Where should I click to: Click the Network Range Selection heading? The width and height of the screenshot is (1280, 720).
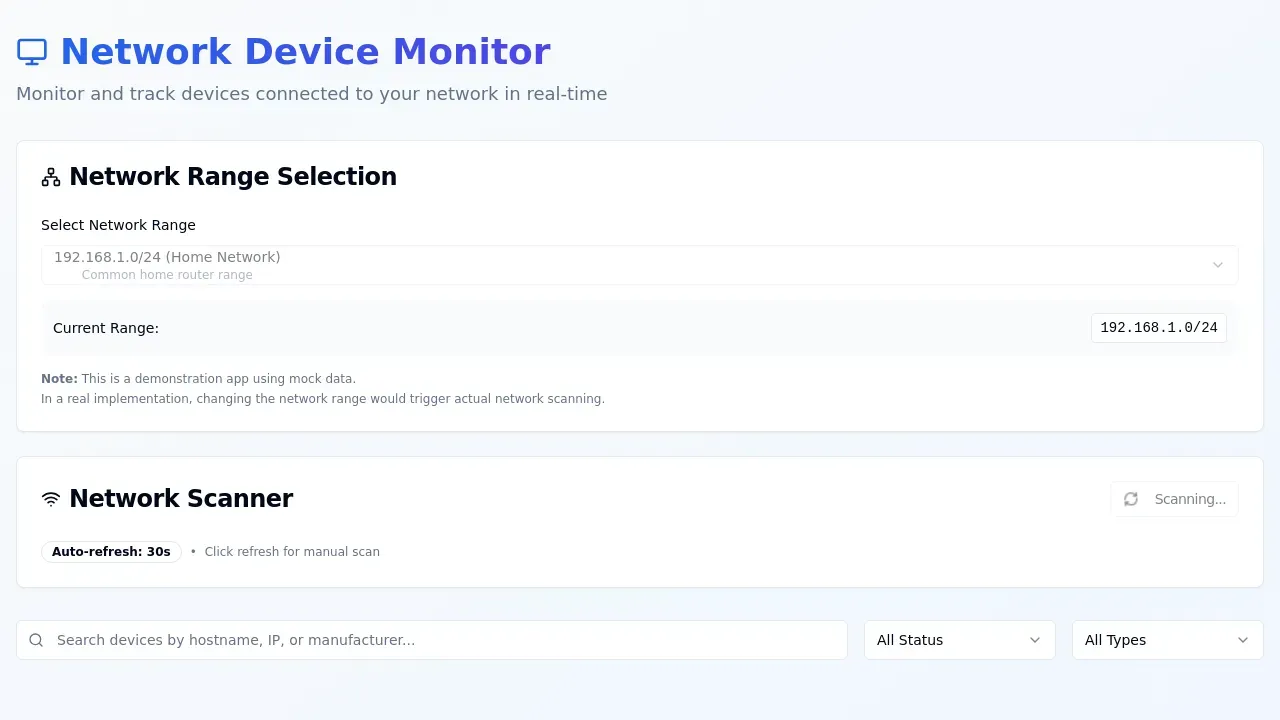[x=232, y=176]
